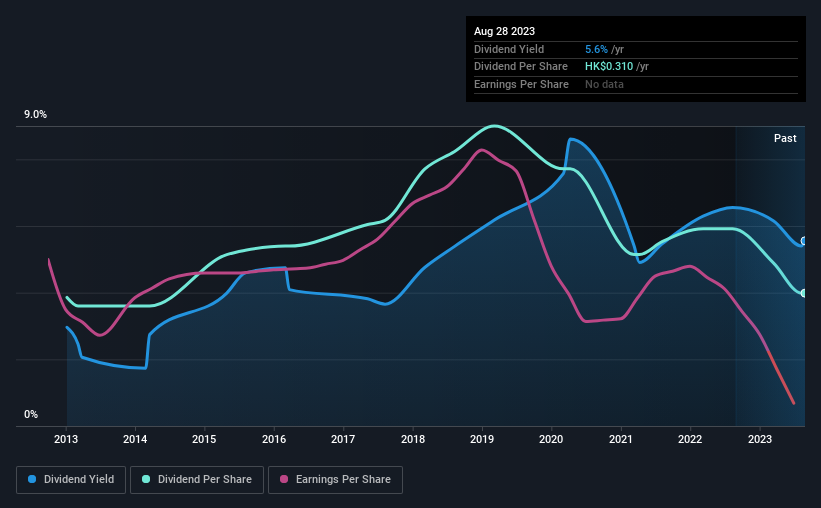Click the 2021 x-axis label
This screenshot has height=508, width=821.
[x=620, y=439]
